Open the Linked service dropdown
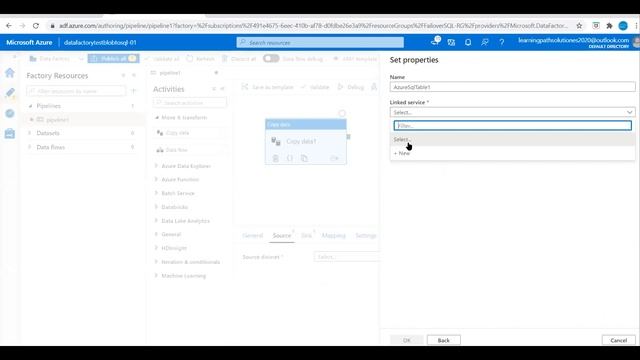This screenshot has height=360, width=640. coord(512,112)
